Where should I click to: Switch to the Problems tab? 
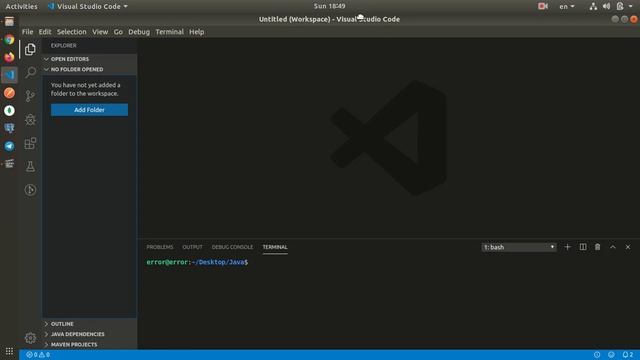click(160, 247)
